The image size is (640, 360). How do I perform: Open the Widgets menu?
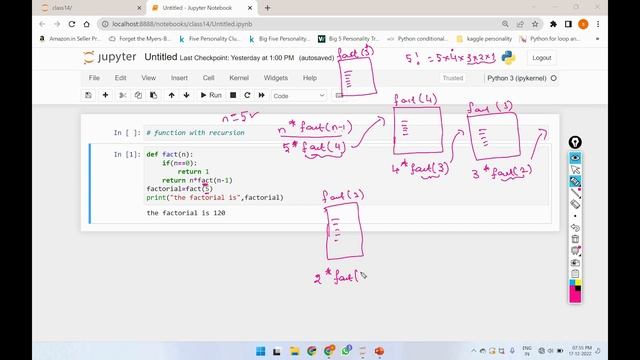coord(276,78)
